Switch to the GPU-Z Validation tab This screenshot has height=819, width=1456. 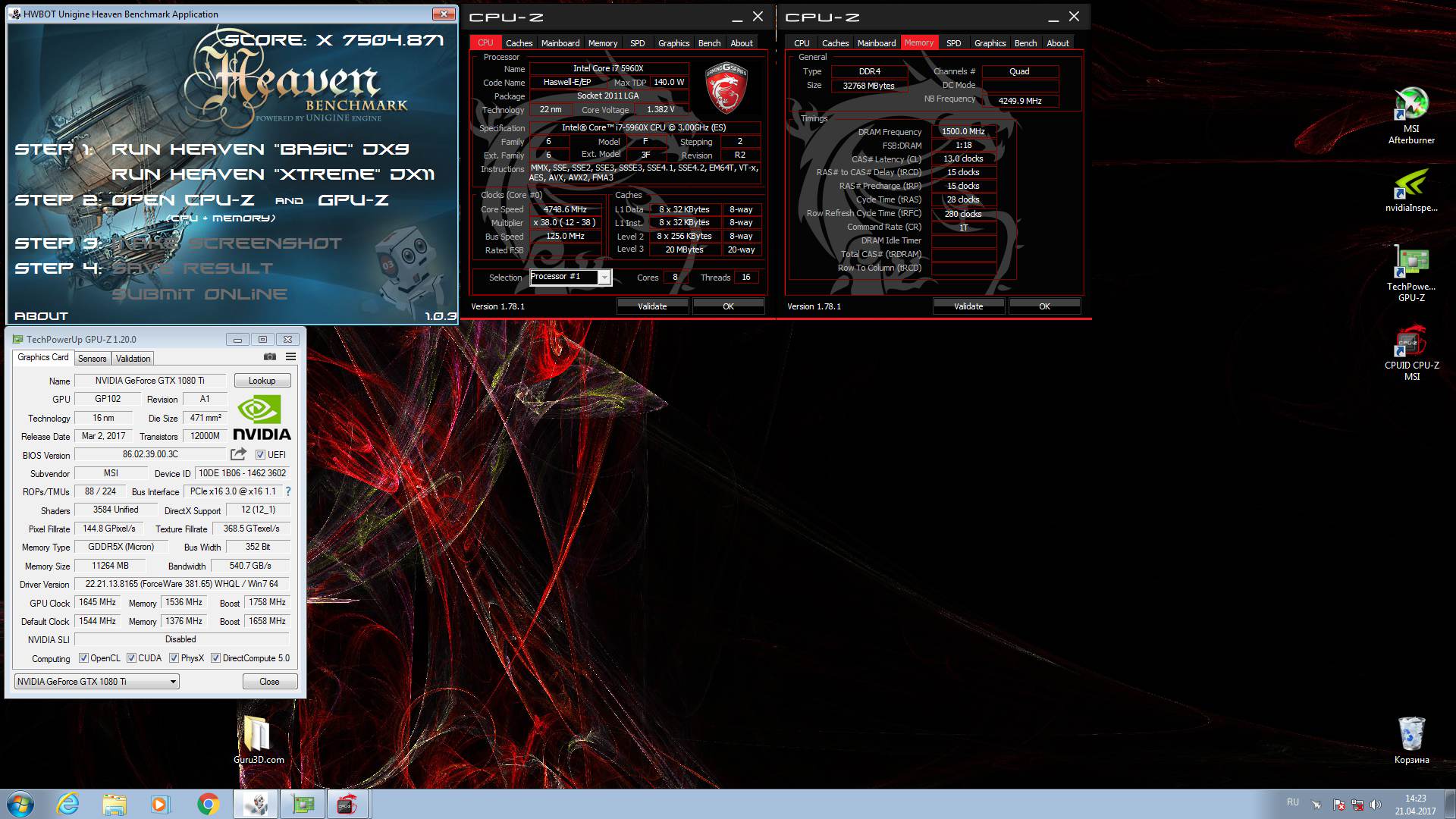[x=133, y=359]
